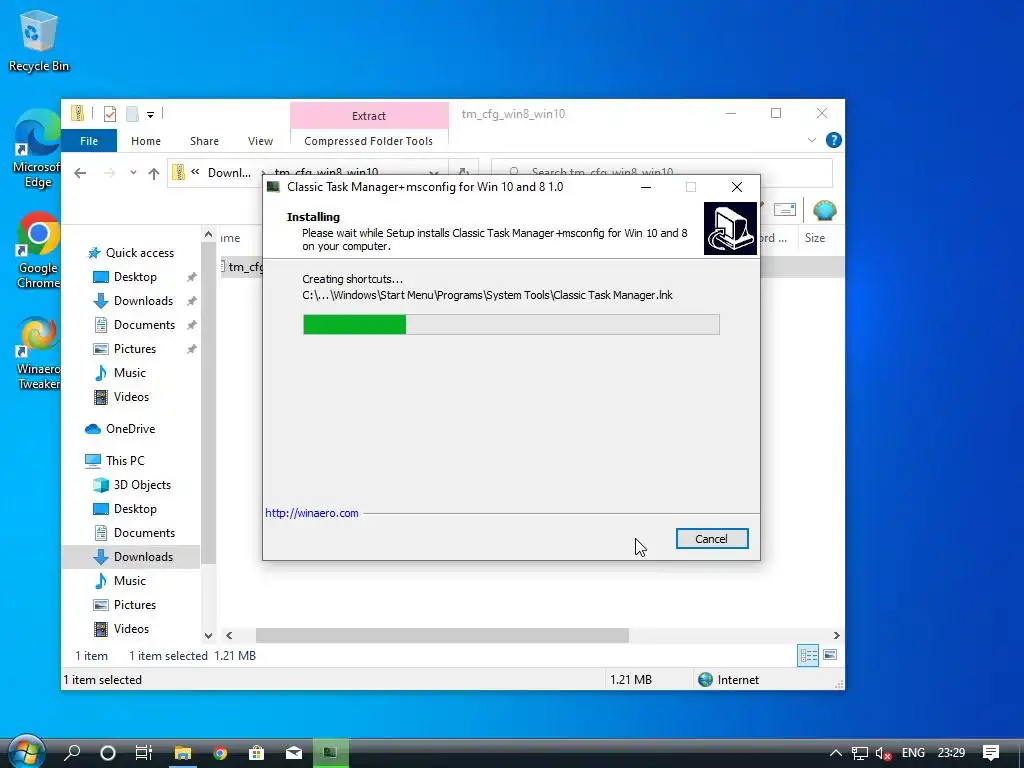This screenshot has width=1024, height=768.
Task: Open Customize Quick Access Toolbar dropdown
Action: 150,115
